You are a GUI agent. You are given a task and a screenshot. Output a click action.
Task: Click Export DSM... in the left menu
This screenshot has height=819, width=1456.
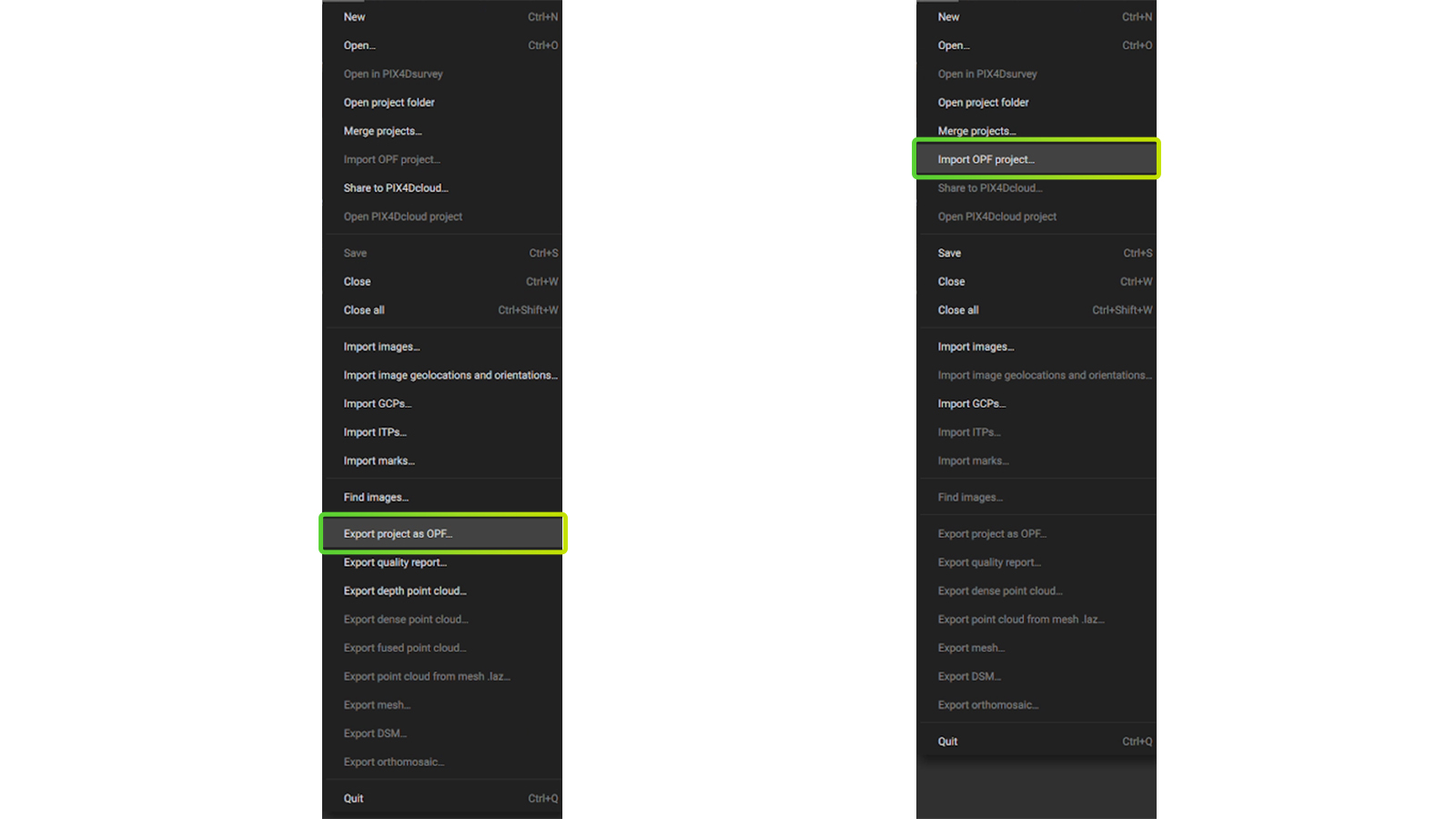tap(442, 733)
